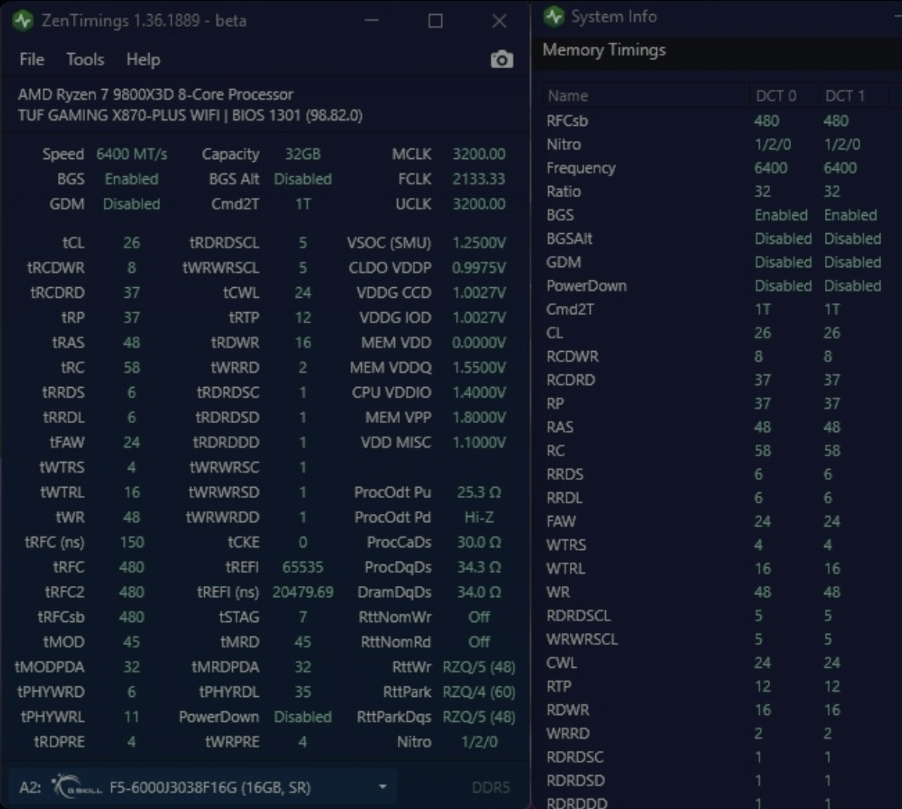Click the tCL value 26
This screenshot has height=809, width=902.
[x=131, y=243]
